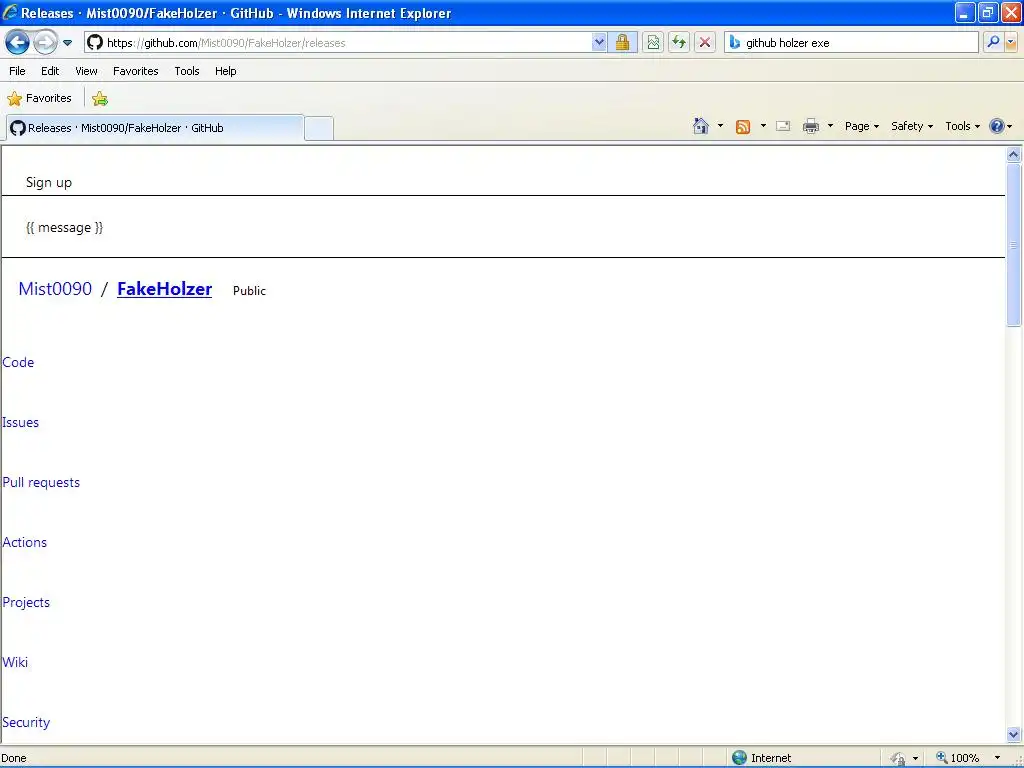The image size is (1024, 768).
Task: Click the Sign up link
Action: 49,183
